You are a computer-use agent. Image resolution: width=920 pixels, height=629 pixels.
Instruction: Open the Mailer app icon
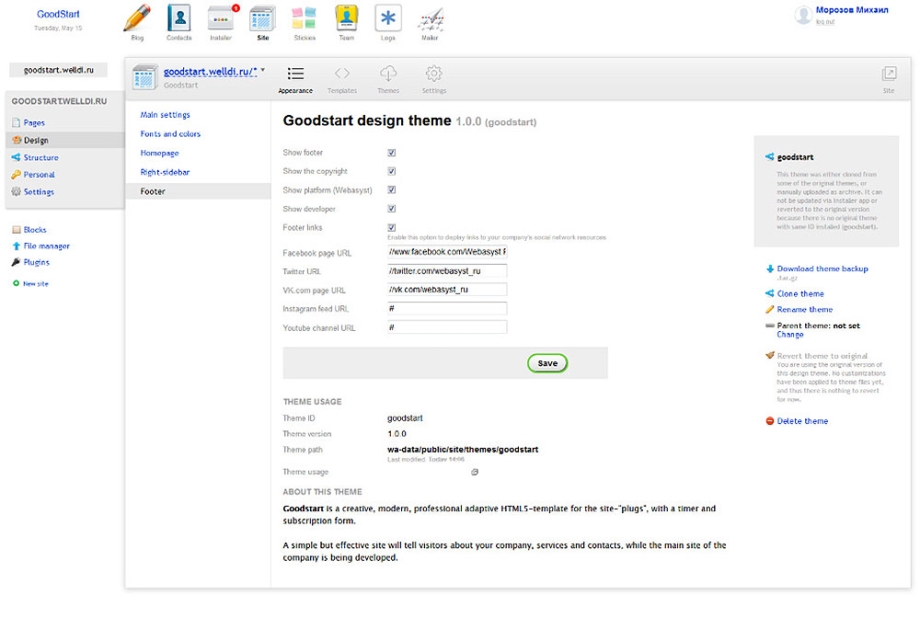[x=430, y=19]
